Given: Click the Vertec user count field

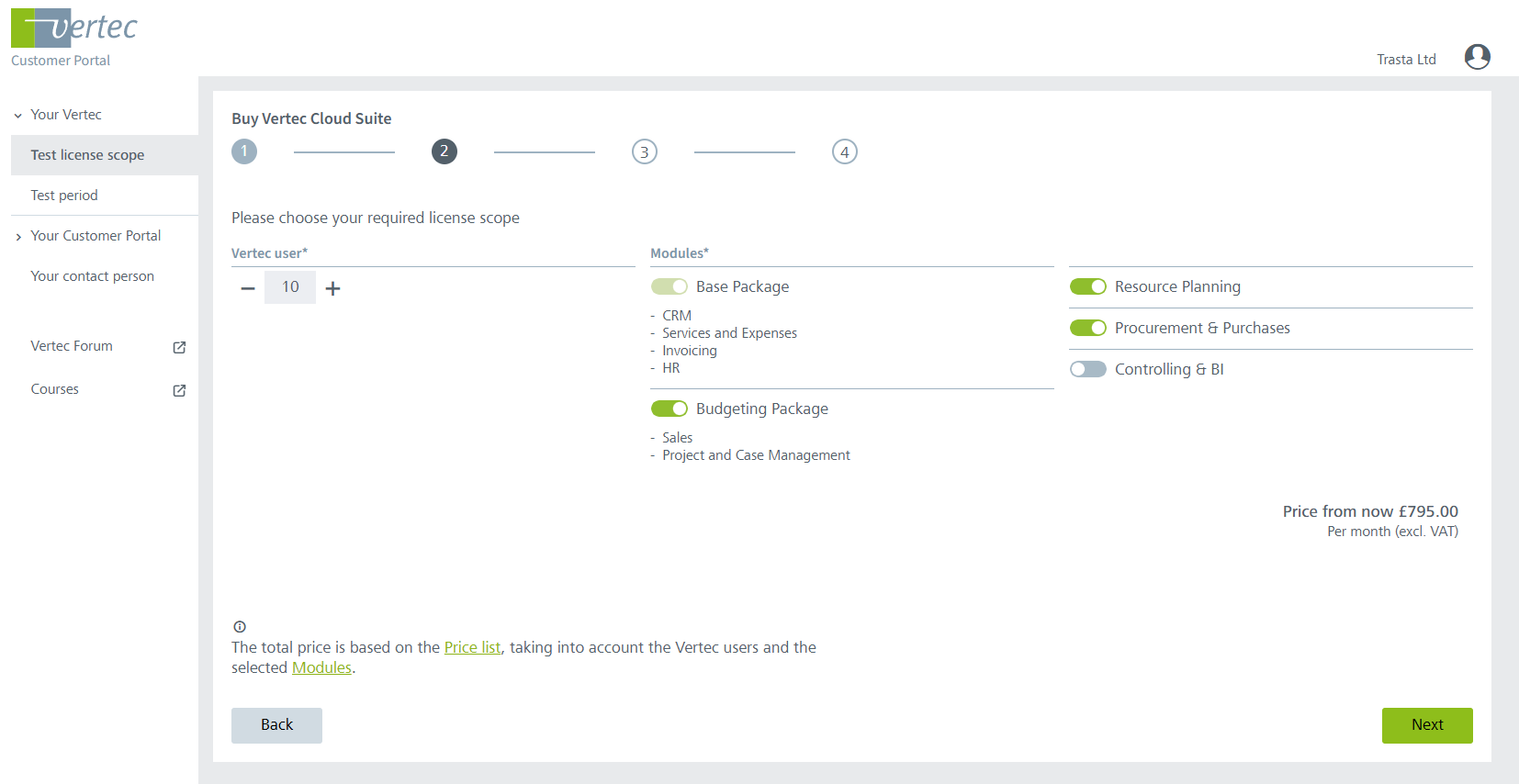Looking at the screenshot, I should click(290, 287).
